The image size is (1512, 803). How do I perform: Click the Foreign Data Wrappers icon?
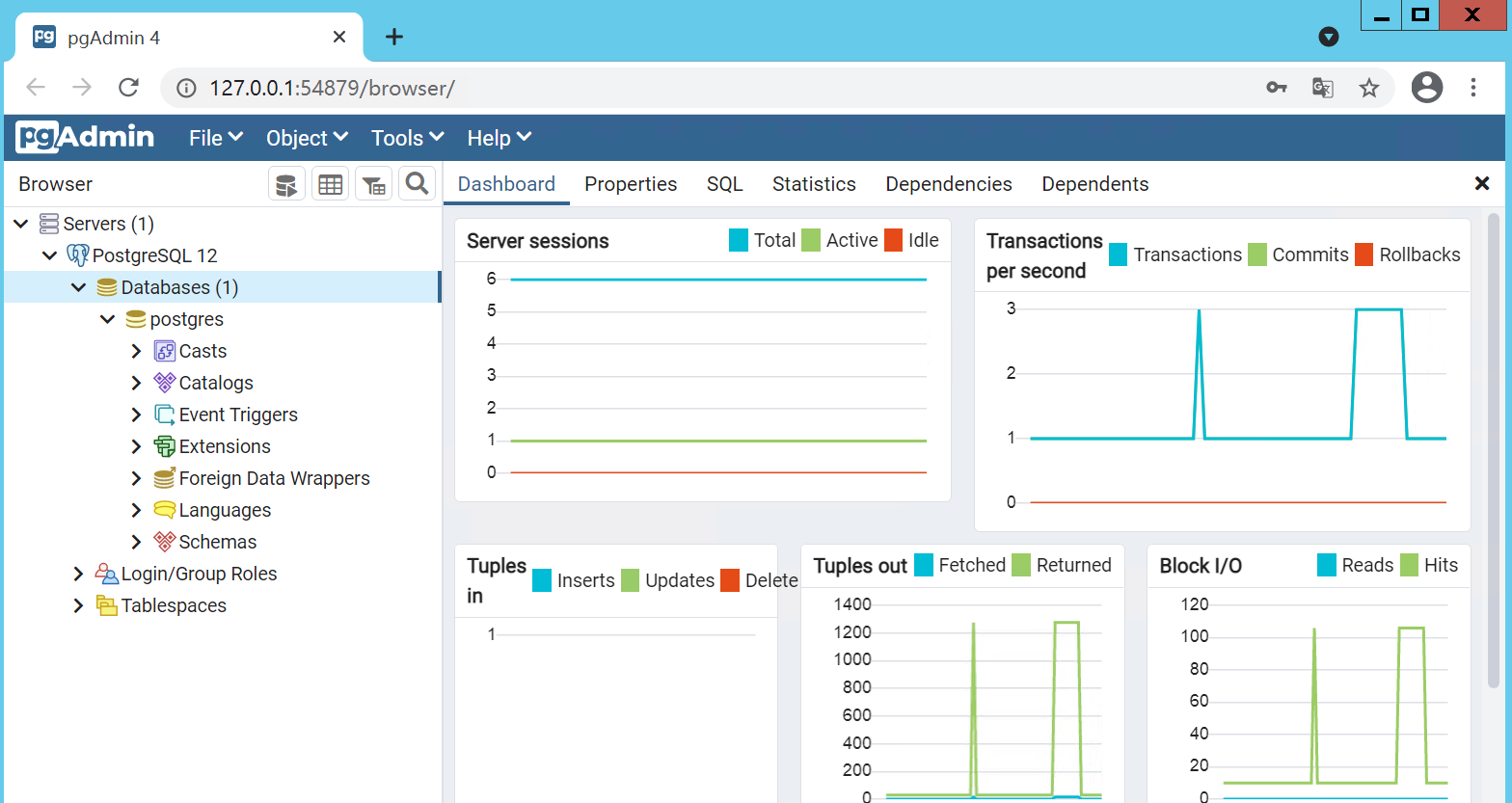coord(165,478)
